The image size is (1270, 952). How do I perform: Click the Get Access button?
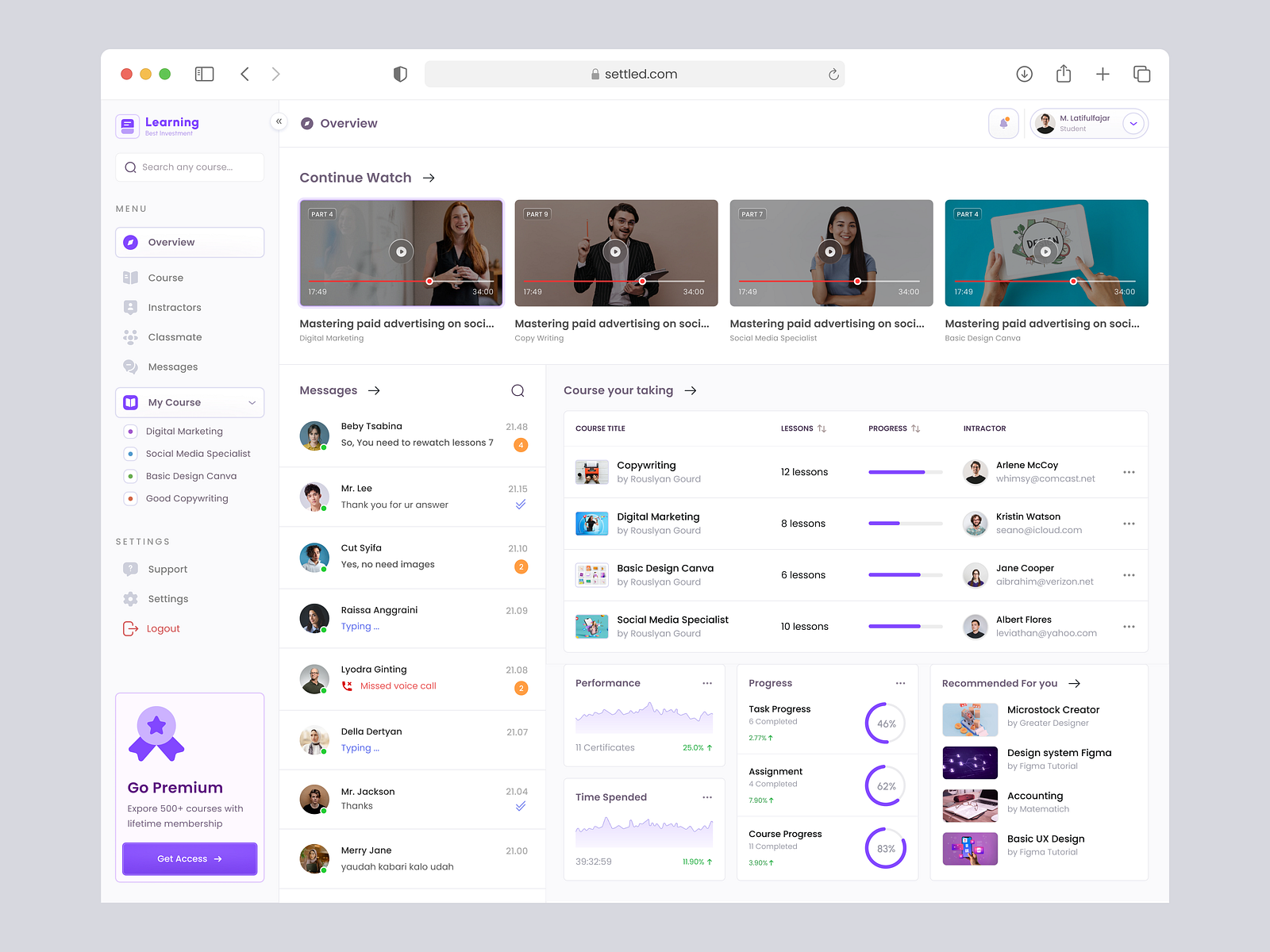[189, 858]
